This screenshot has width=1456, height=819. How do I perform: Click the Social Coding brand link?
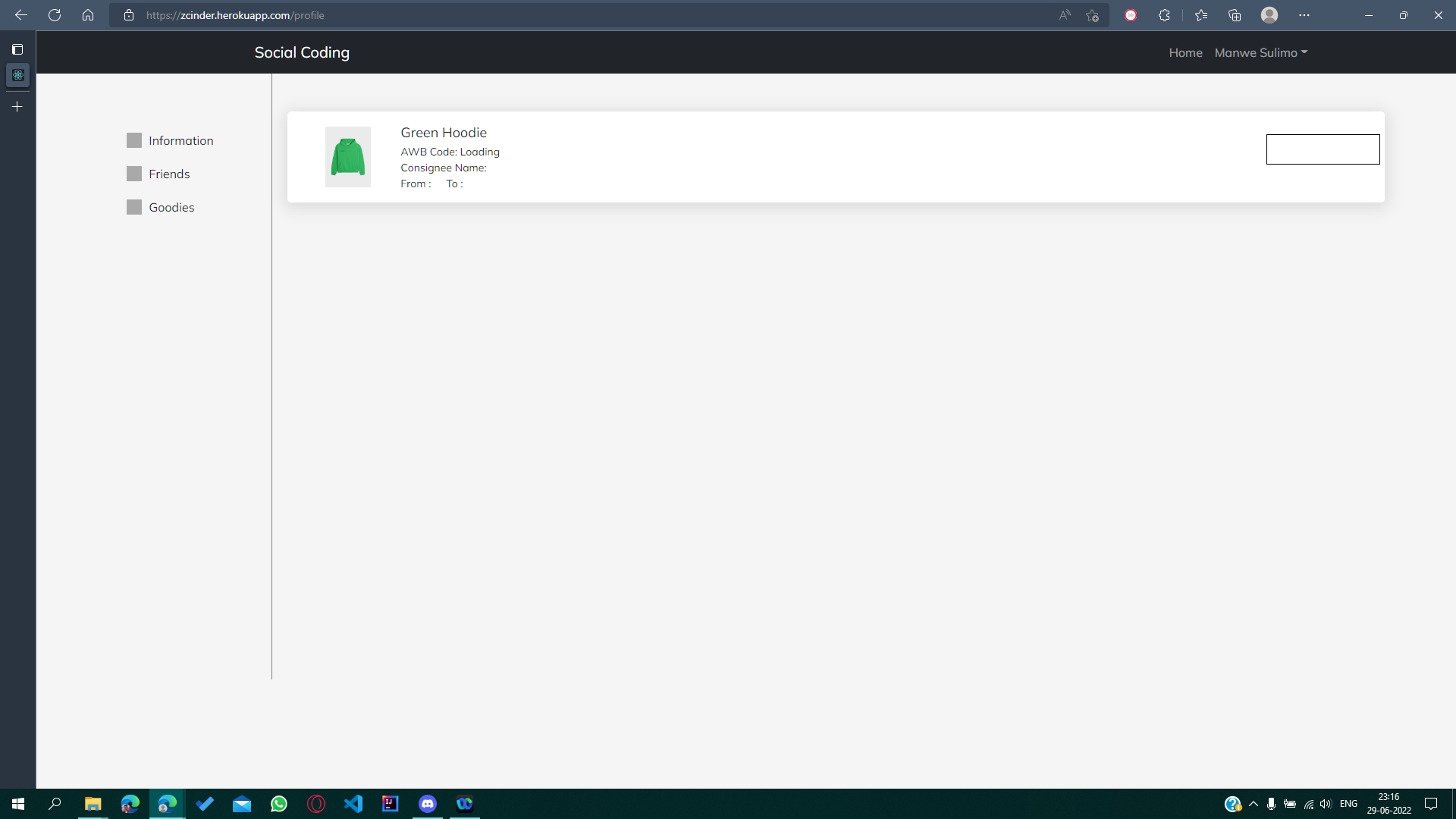[301, 52]
